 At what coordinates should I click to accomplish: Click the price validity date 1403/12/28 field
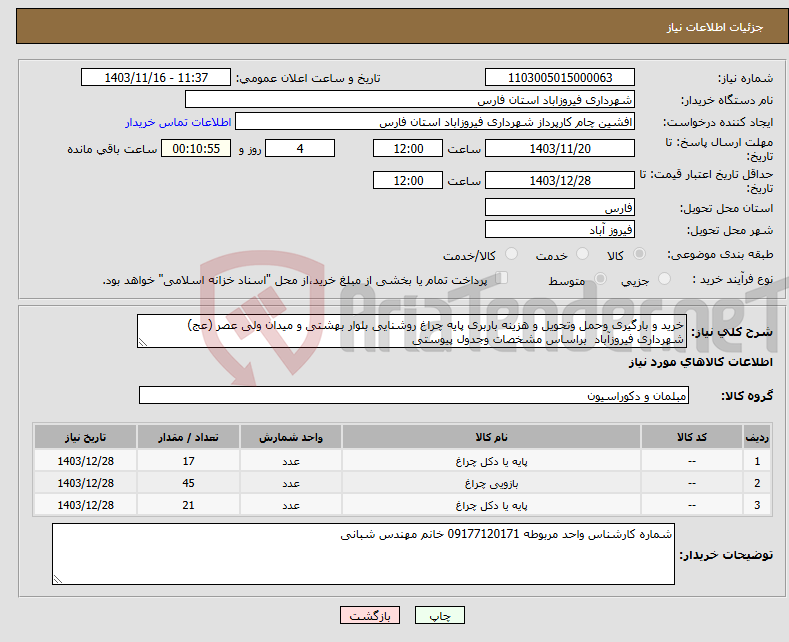pyautogui.click(x=560, y=180)
